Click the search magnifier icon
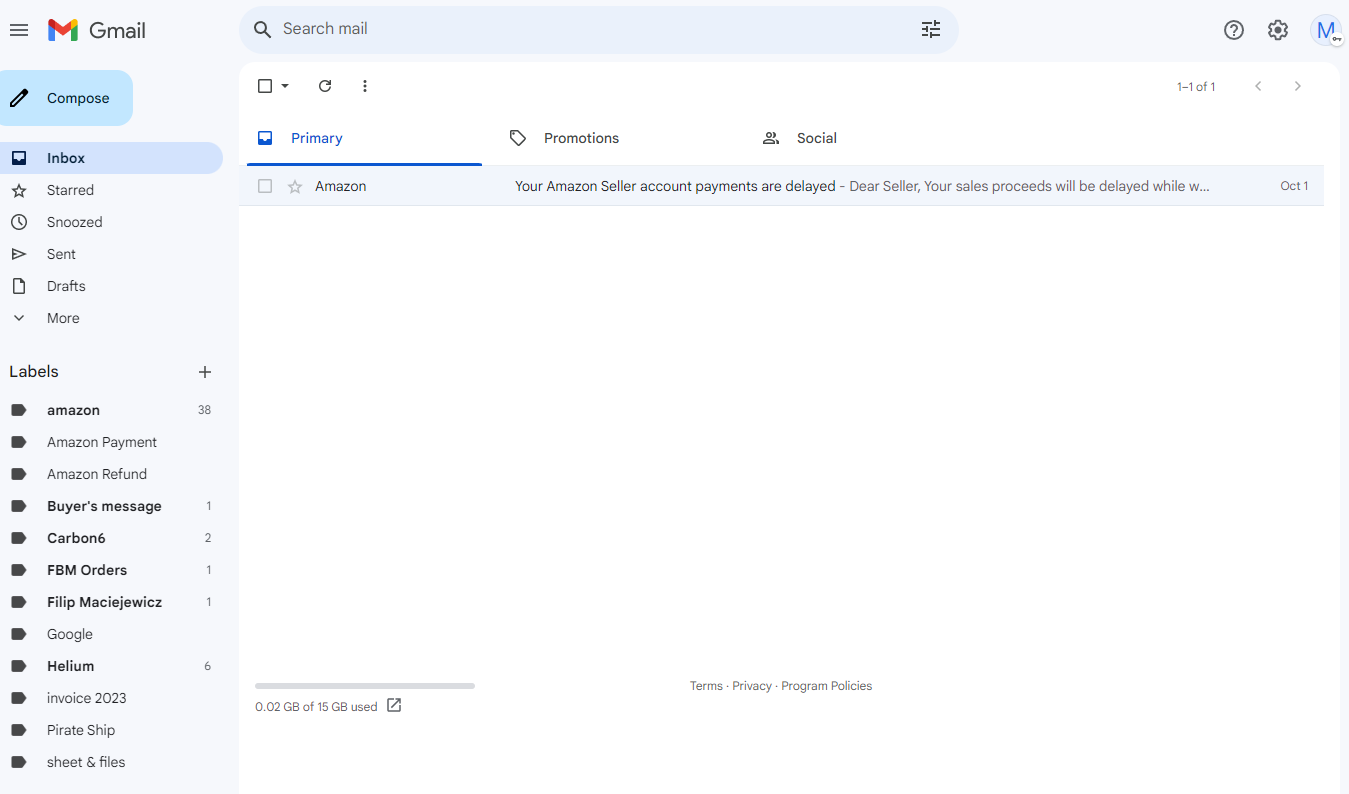 pyautogui.click(x=263, y=30)
